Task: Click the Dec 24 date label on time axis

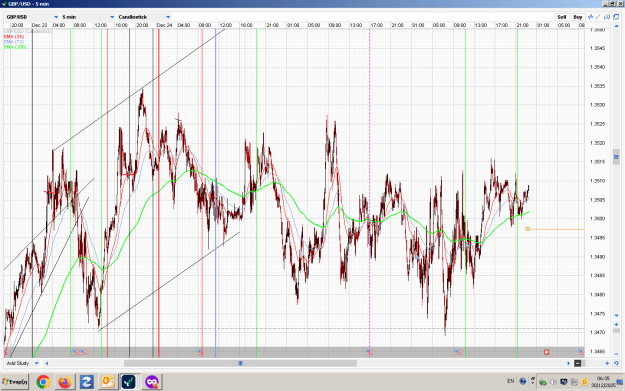Action: click(164, 25)
